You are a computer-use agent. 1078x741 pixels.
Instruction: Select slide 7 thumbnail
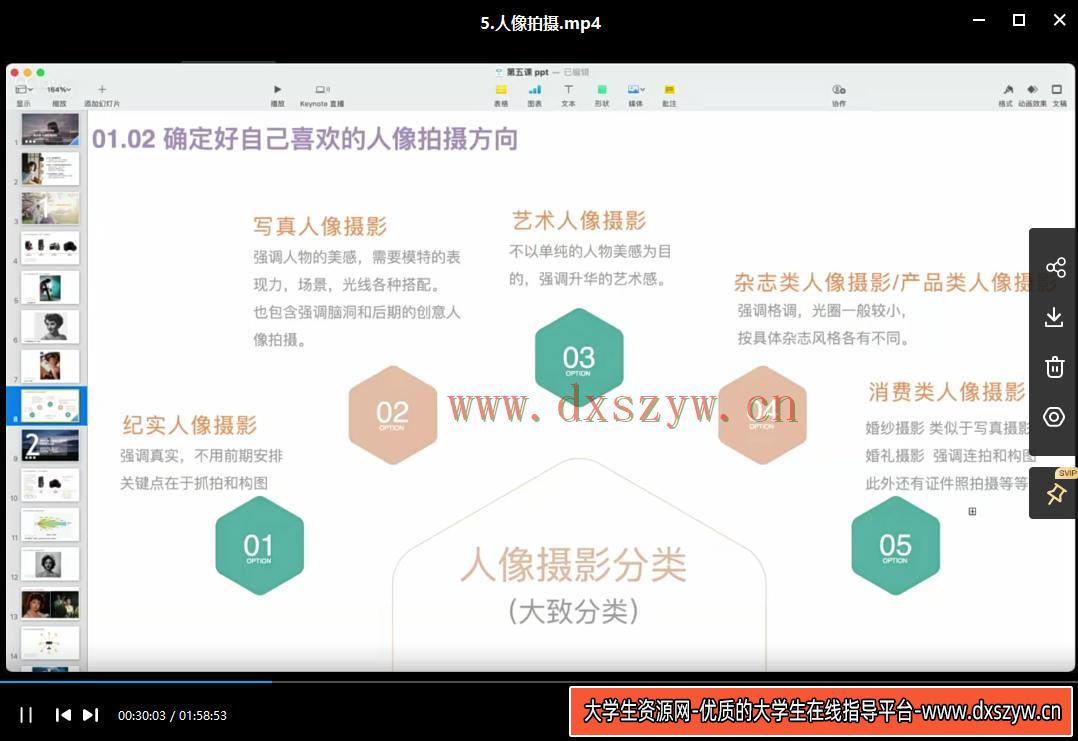coord(50,366)
